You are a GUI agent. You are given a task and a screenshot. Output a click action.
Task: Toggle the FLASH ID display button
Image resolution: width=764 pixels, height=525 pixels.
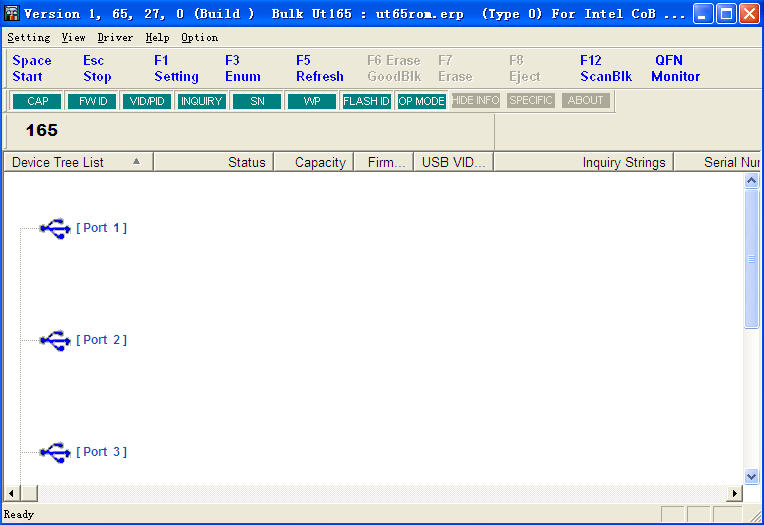point(366,101)
